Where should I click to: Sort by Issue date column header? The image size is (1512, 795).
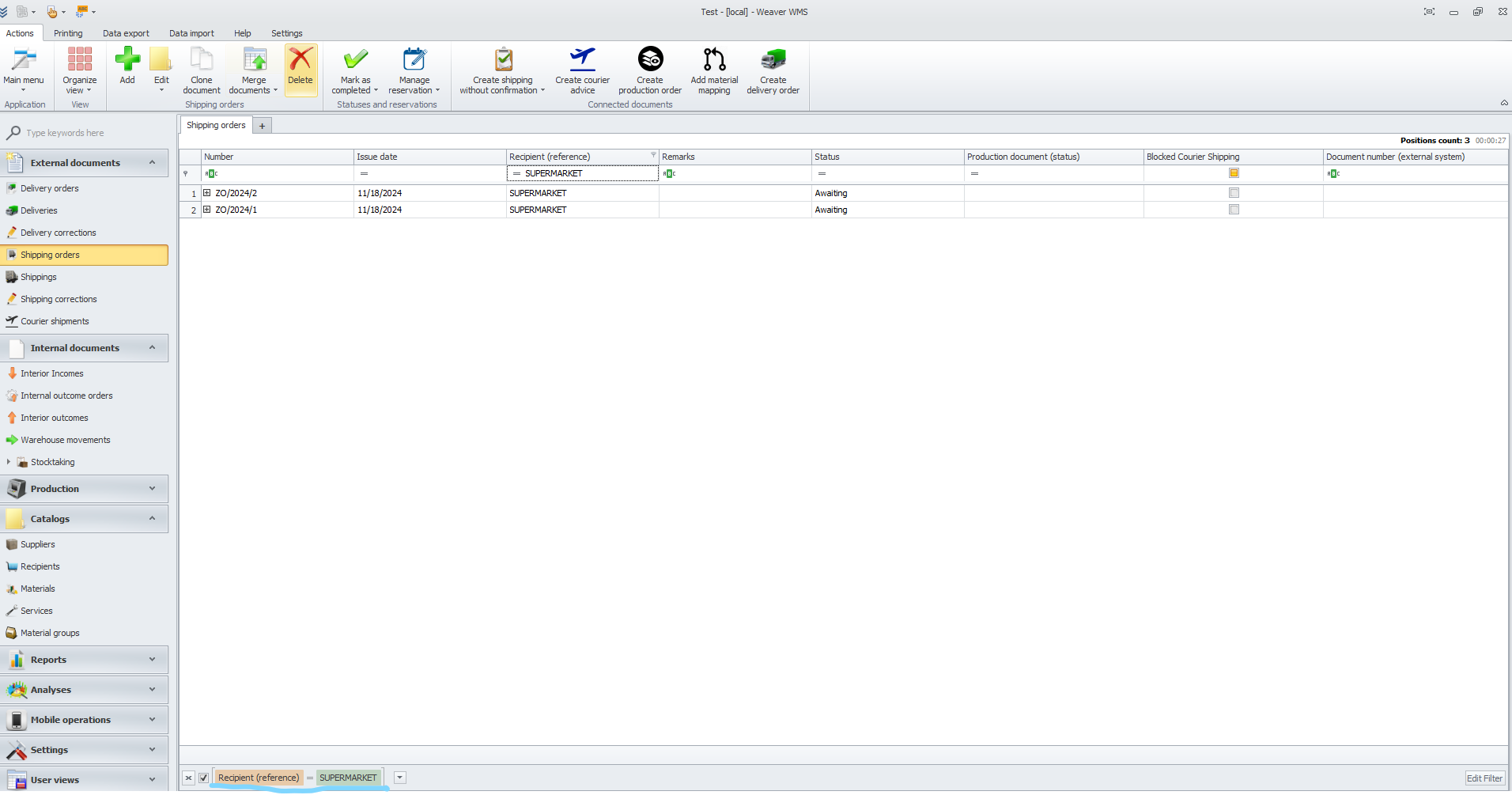click(429, 157)
